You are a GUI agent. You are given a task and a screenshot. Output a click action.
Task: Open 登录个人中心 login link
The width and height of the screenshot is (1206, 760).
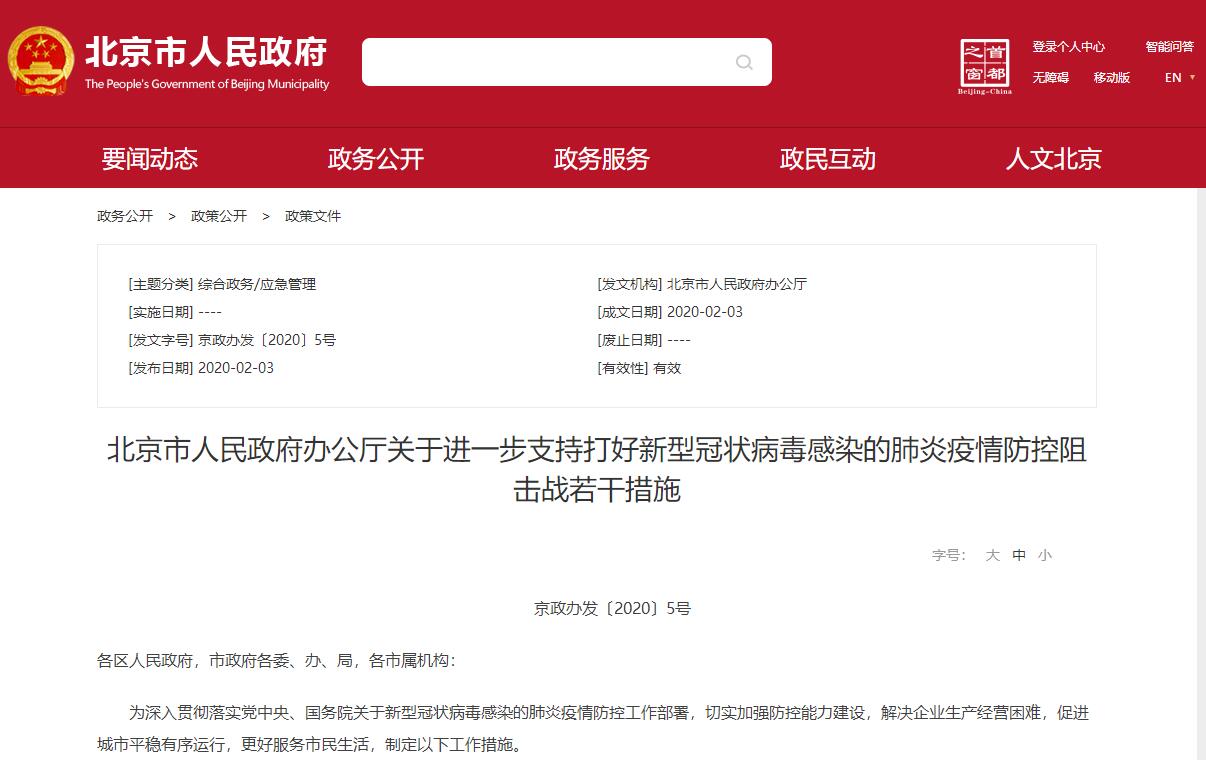pos(1068,47)
